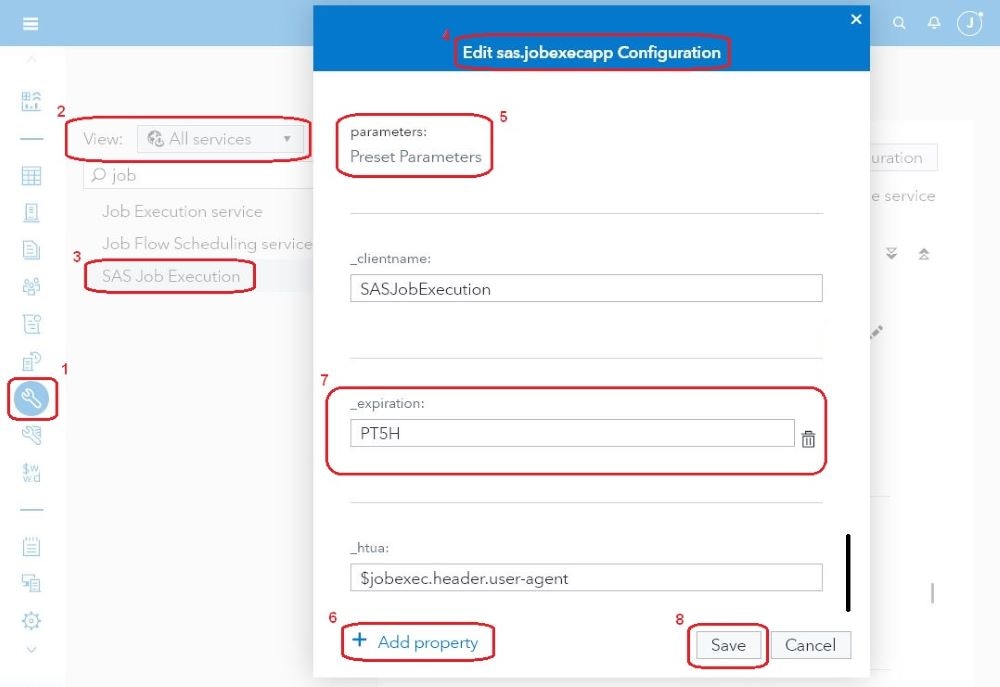Expand all sections with the double-chevron-down control
Image resolution: width=1000 pixels, height=687 pixels.
(891, 253)
